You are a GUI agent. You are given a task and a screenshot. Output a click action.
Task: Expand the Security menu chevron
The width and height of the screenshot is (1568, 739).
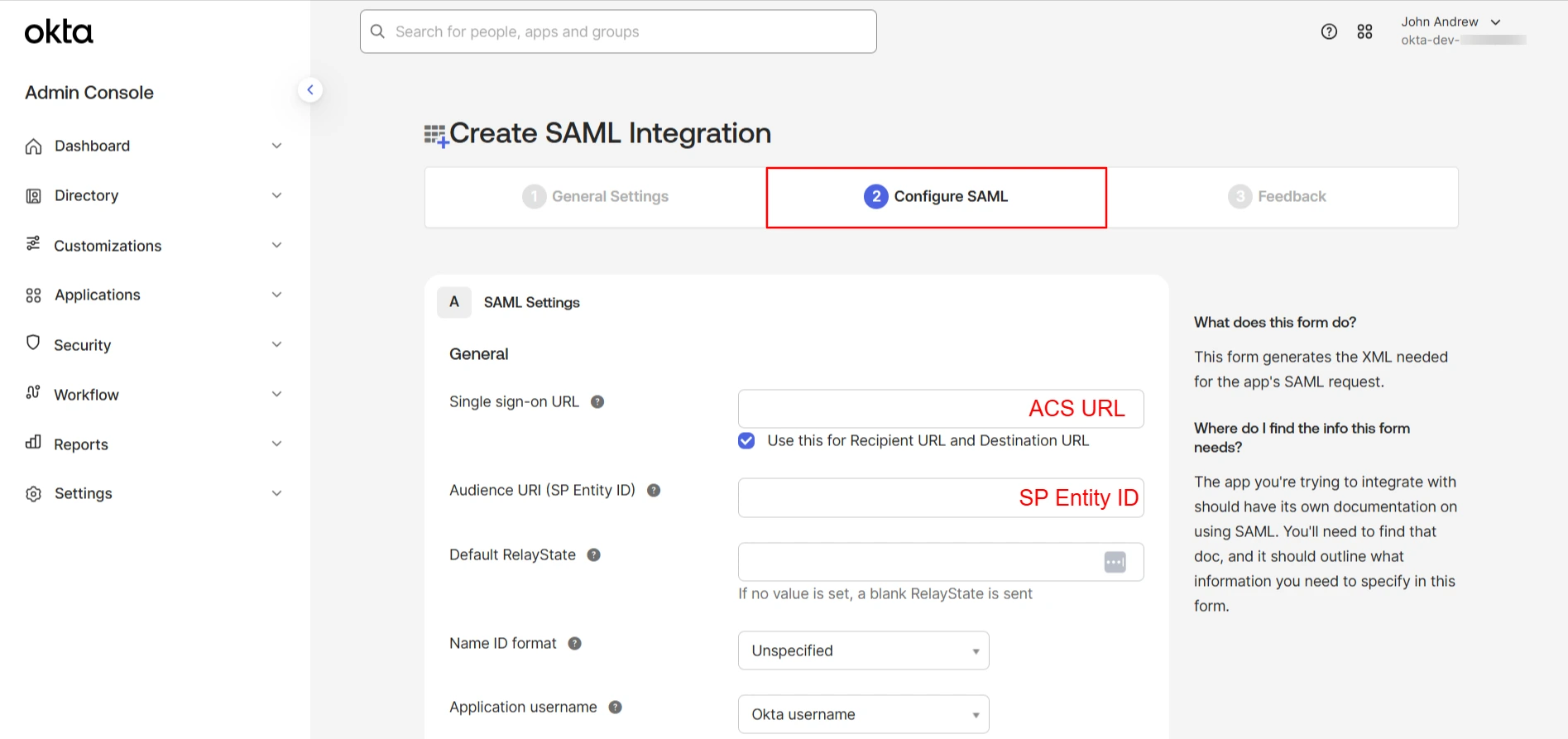[x=277, y=344]
